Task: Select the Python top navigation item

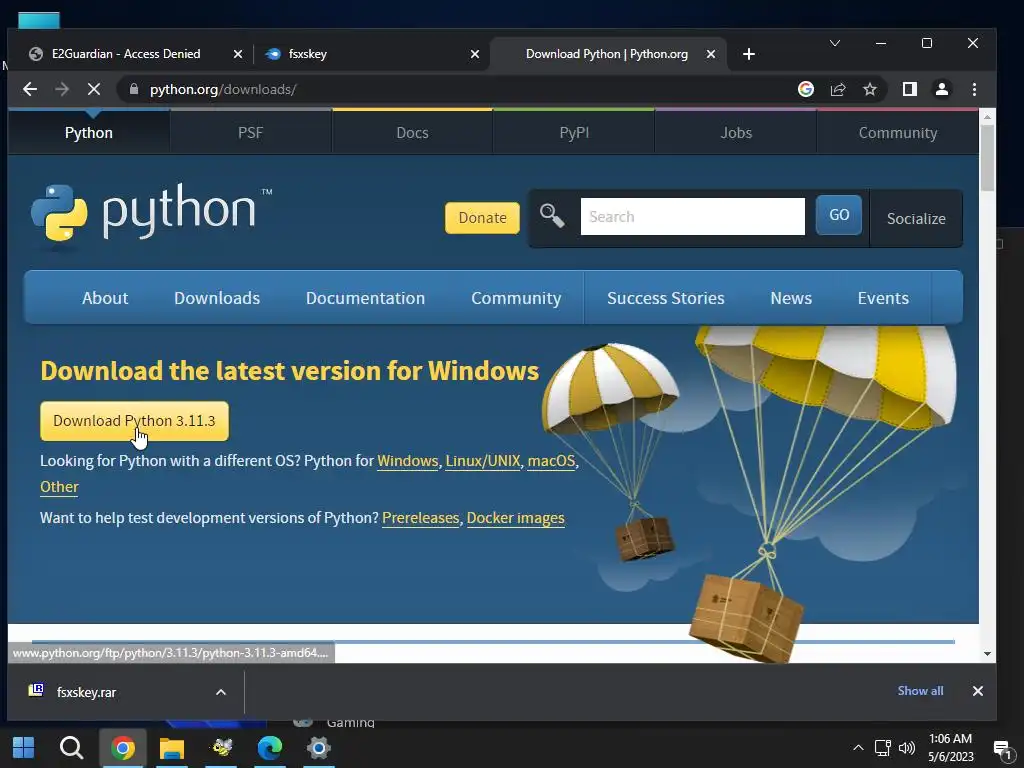Action: [89, 133]
